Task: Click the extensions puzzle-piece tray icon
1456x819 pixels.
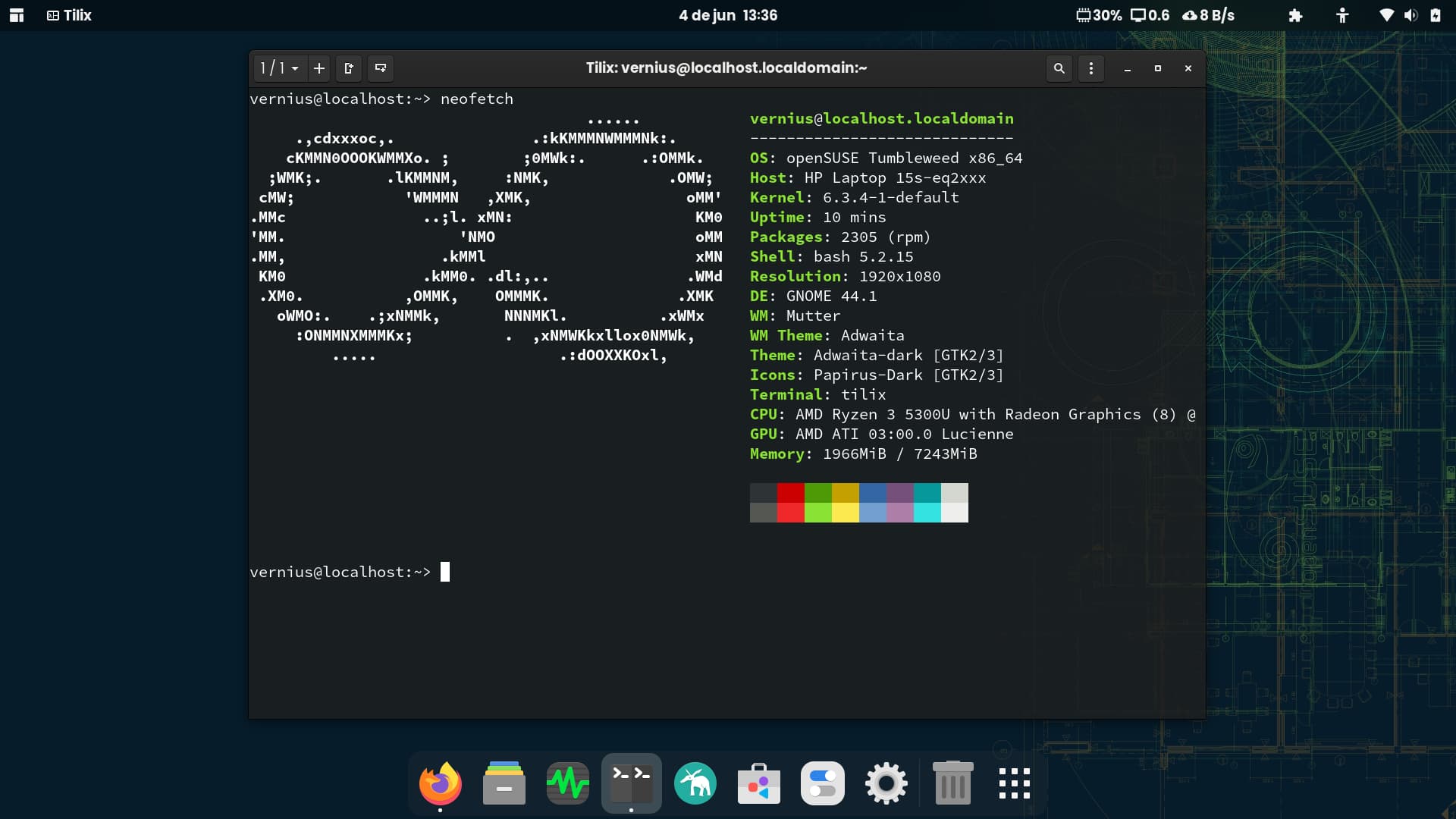Action: [1294, 15]
